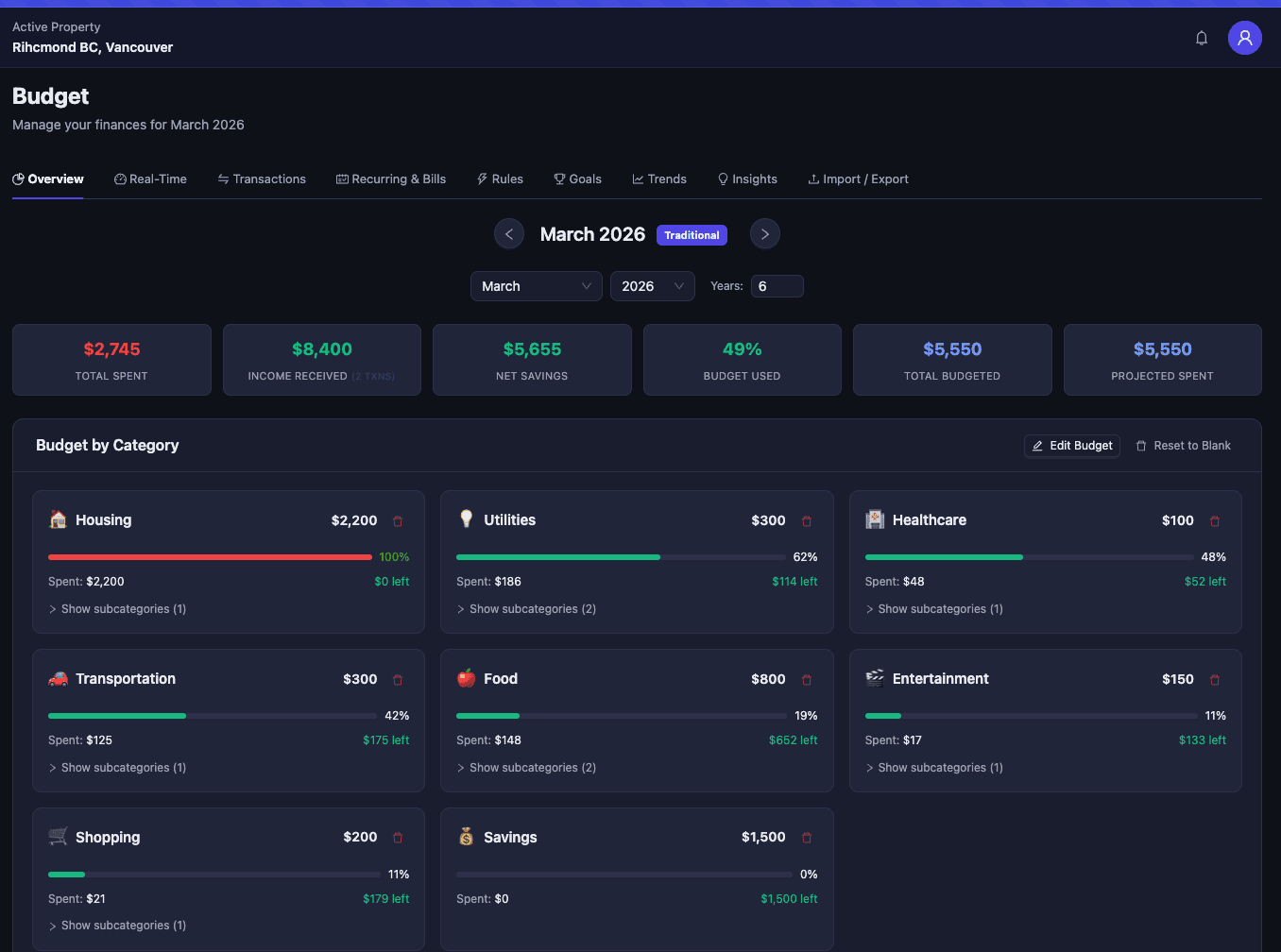
Task: Open the notifications bell
Action: click(x=1202, y=38)
